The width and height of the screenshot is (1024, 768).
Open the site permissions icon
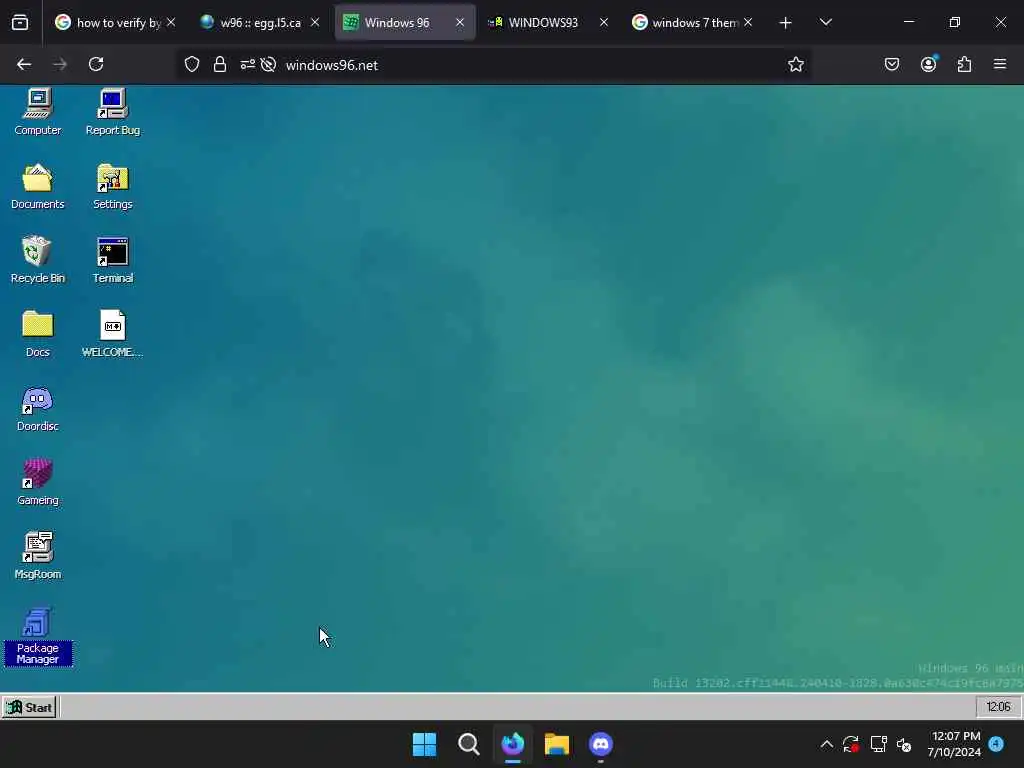click(x=248, y=65)
